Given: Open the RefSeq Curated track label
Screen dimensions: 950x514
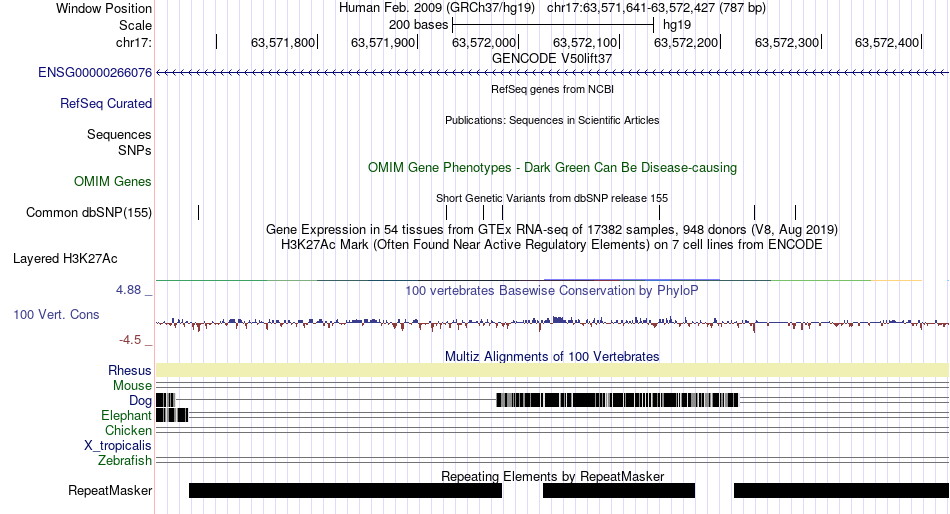Looking at the screenshot, I should click(x=106, y=104).
